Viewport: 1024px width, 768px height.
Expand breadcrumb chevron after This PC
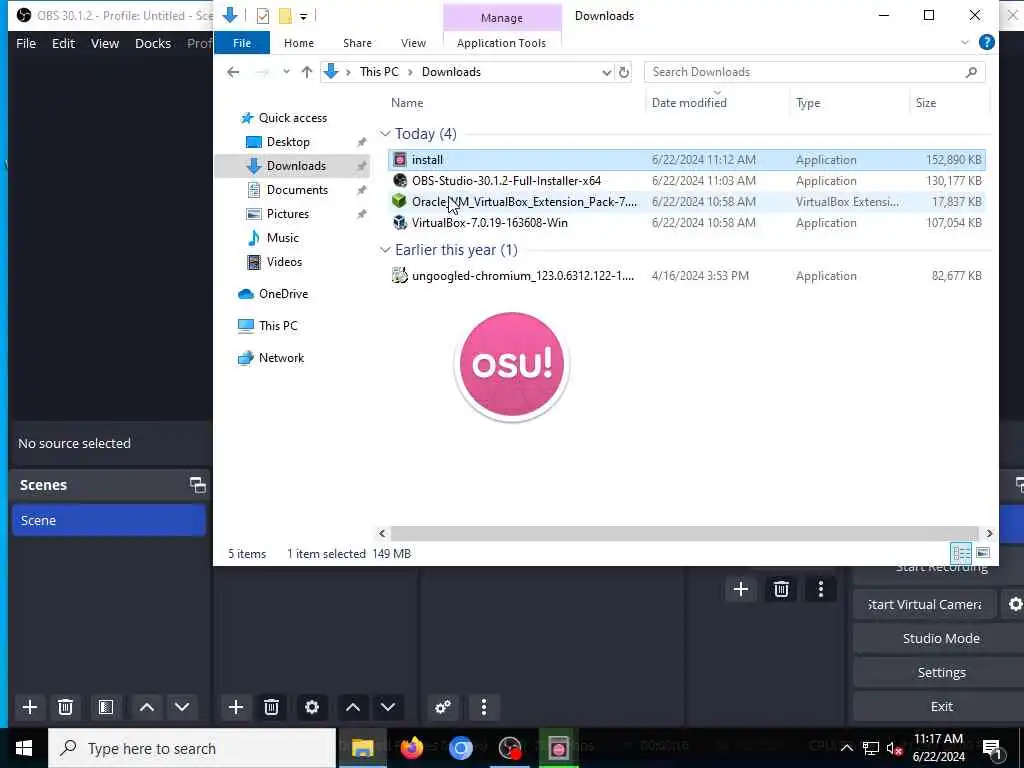(x=410, y=72)
